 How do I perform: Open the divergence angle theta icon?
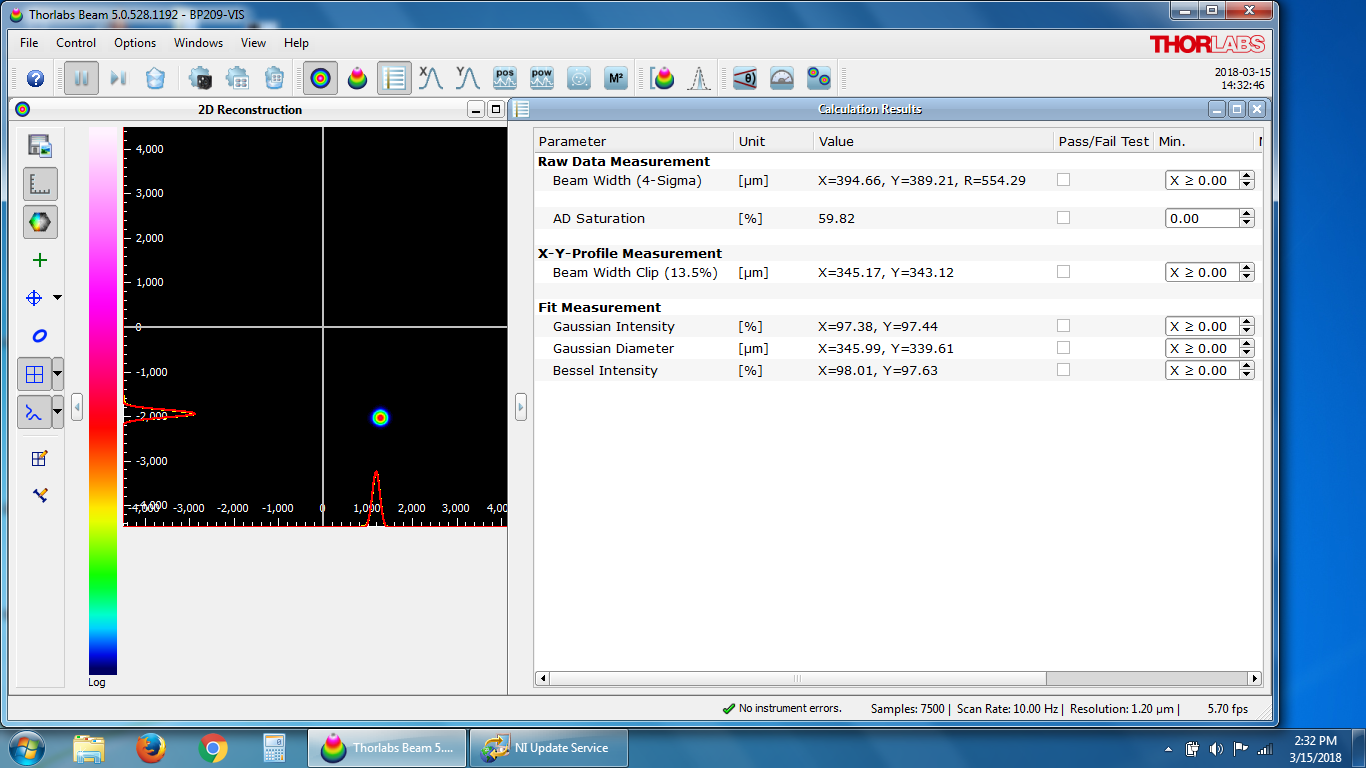point(745,78)
